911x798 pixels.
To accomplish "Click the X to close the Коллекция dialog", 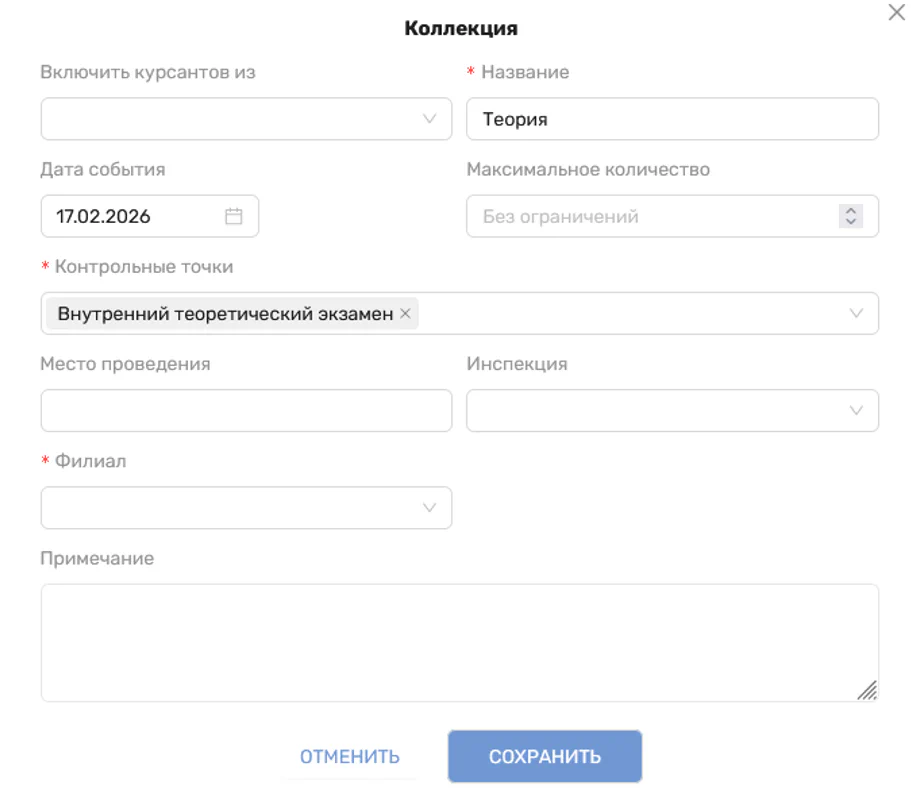I will pos(895,14).
